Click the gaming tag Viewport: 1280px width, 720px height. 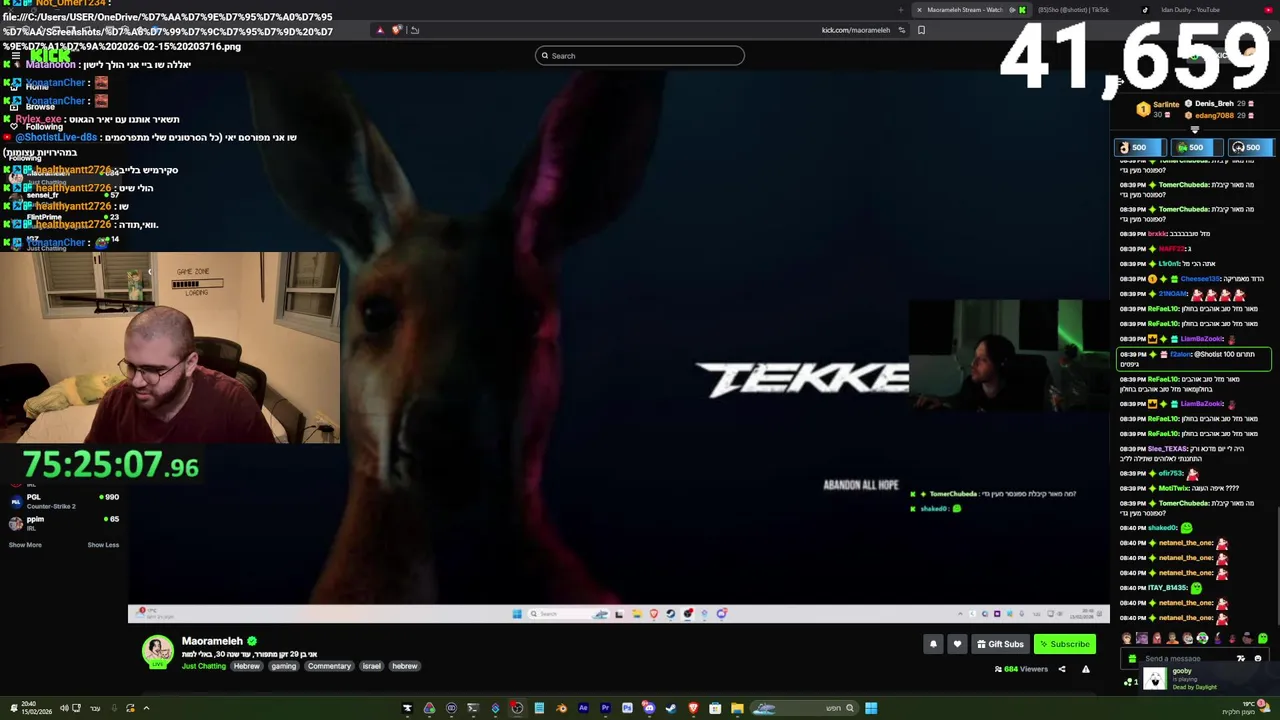(x=283, y=666)
